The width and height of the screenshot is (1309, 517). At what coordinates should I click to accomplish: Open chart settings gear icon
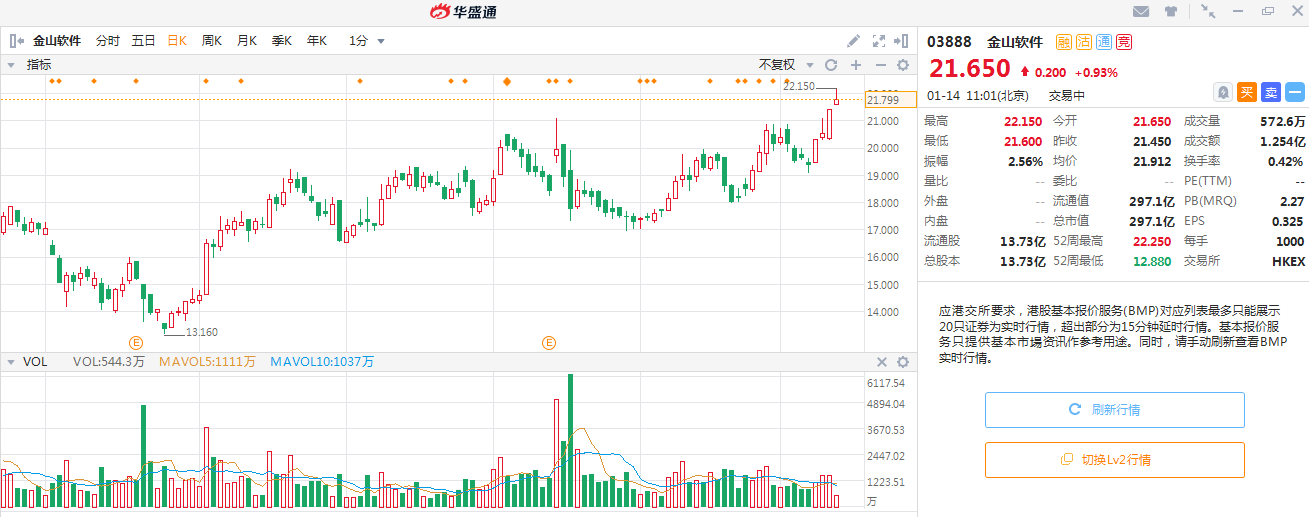[x=902, y=65]
